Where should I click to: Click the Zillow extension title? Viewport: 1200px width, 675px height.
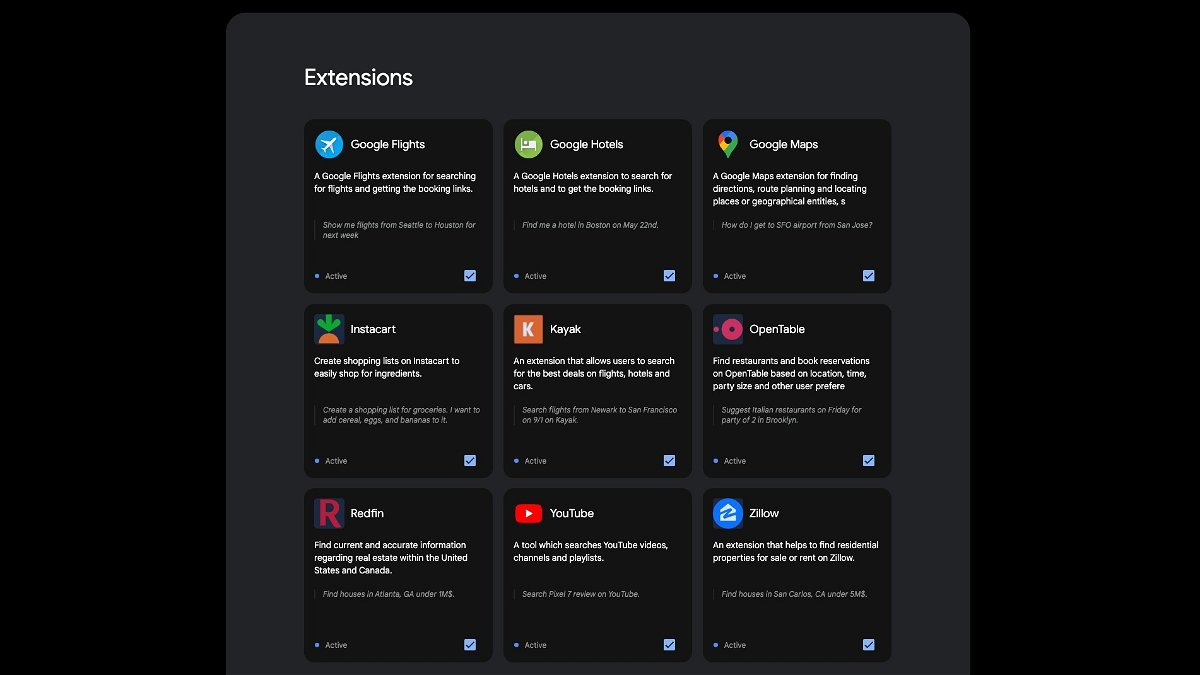pyautogui.click(x=764, y=513)
